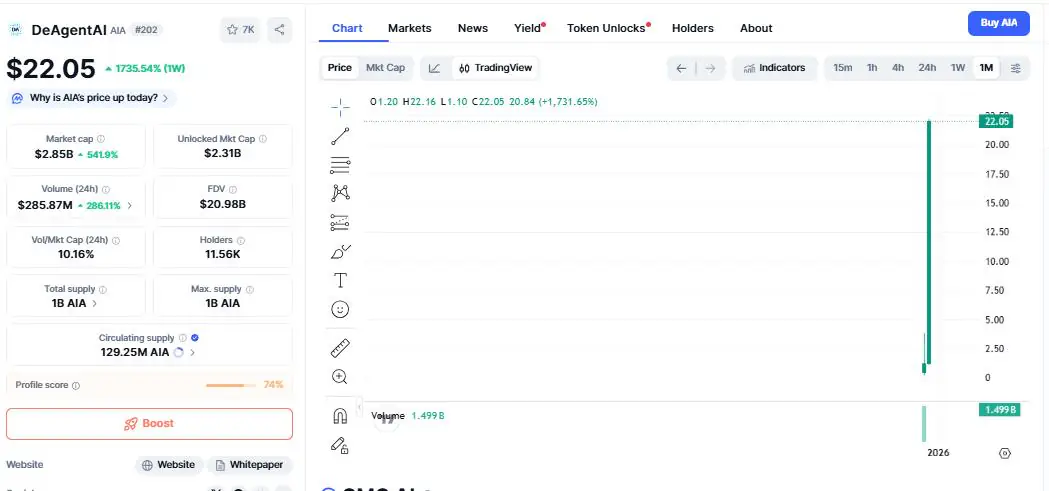Select the trend line drawing tool
Image resolution: width=1049 pixels, height=491 pixels.
coord(340,136)
